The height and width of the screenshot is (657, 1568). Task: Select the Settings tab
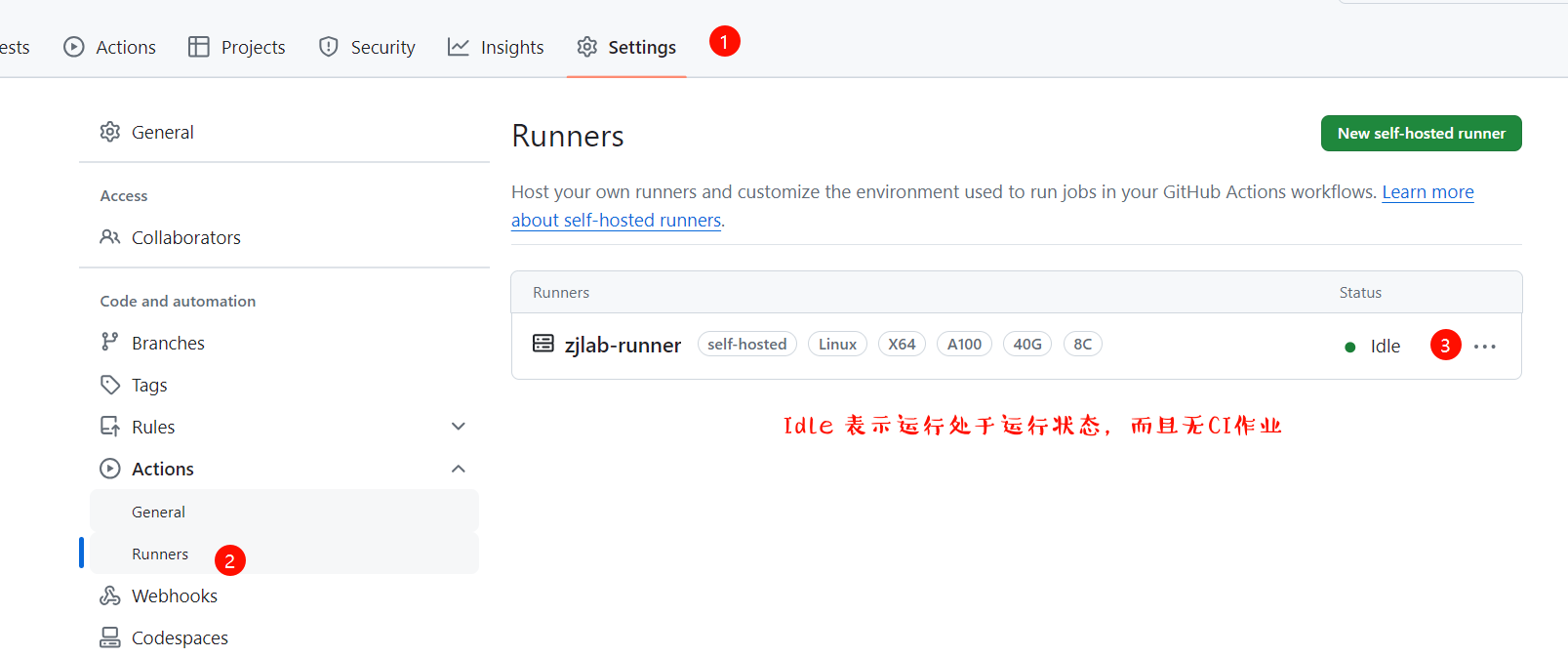(x=626, y=47)
